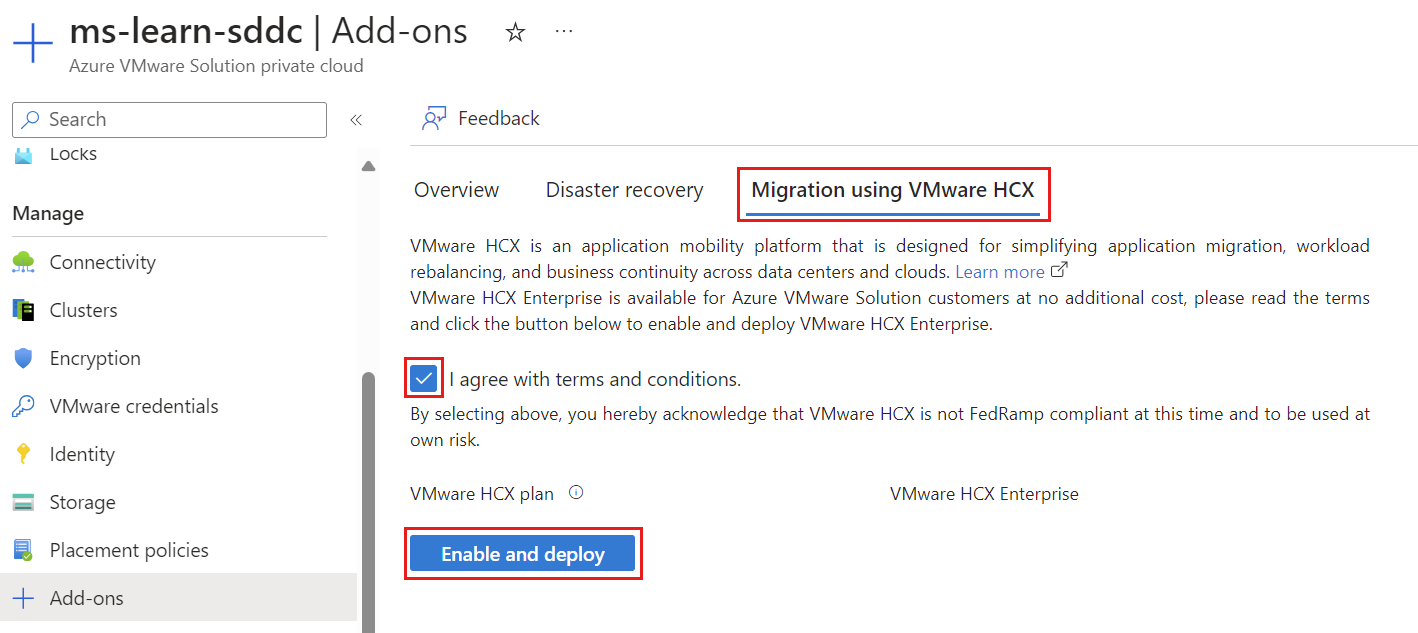This screenshot has width=1418, height=633.
Task: Switch to the Overview tab
Action: (456, 189)
